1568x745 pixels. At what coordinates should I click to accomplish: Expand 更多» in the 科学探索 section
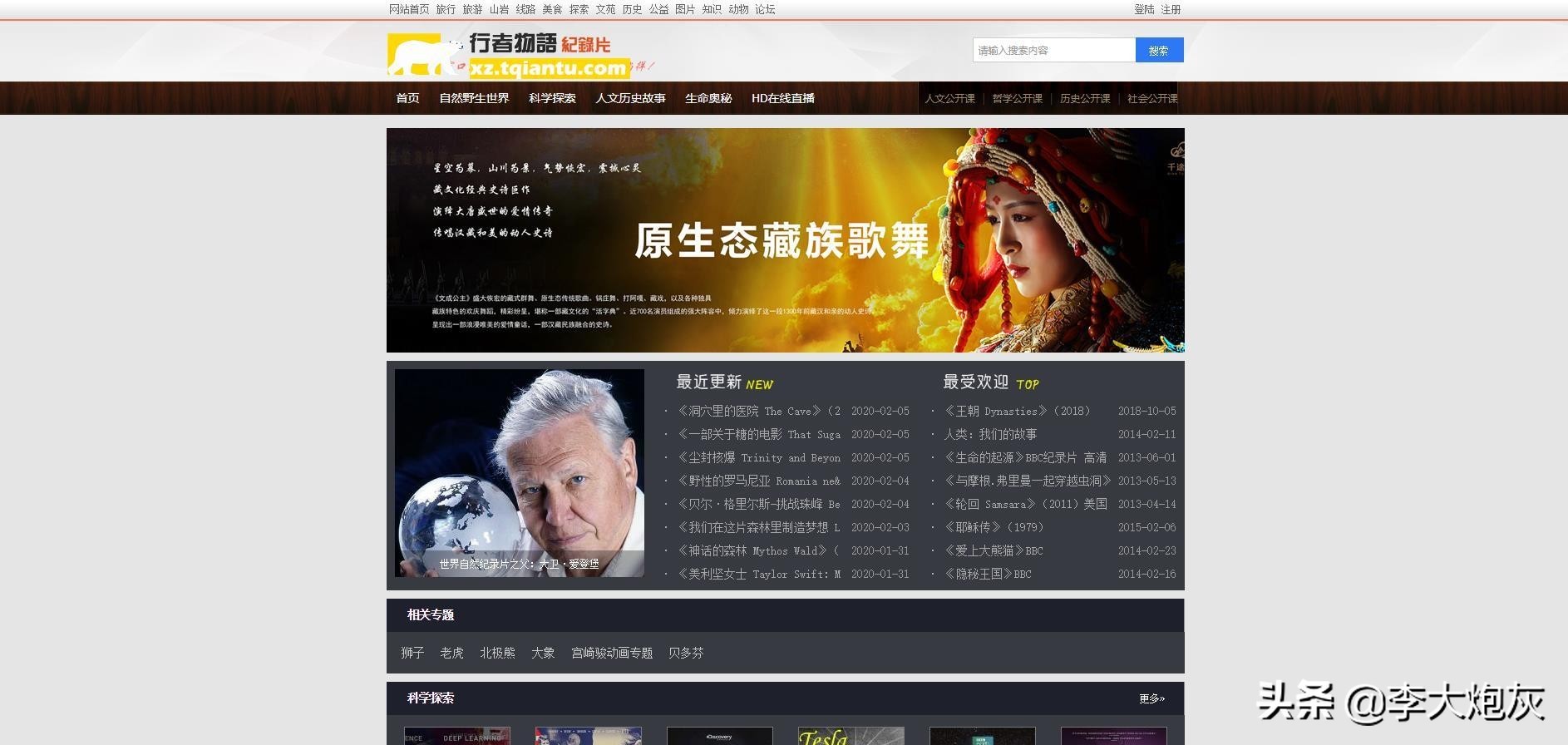tap(1151, 698)
